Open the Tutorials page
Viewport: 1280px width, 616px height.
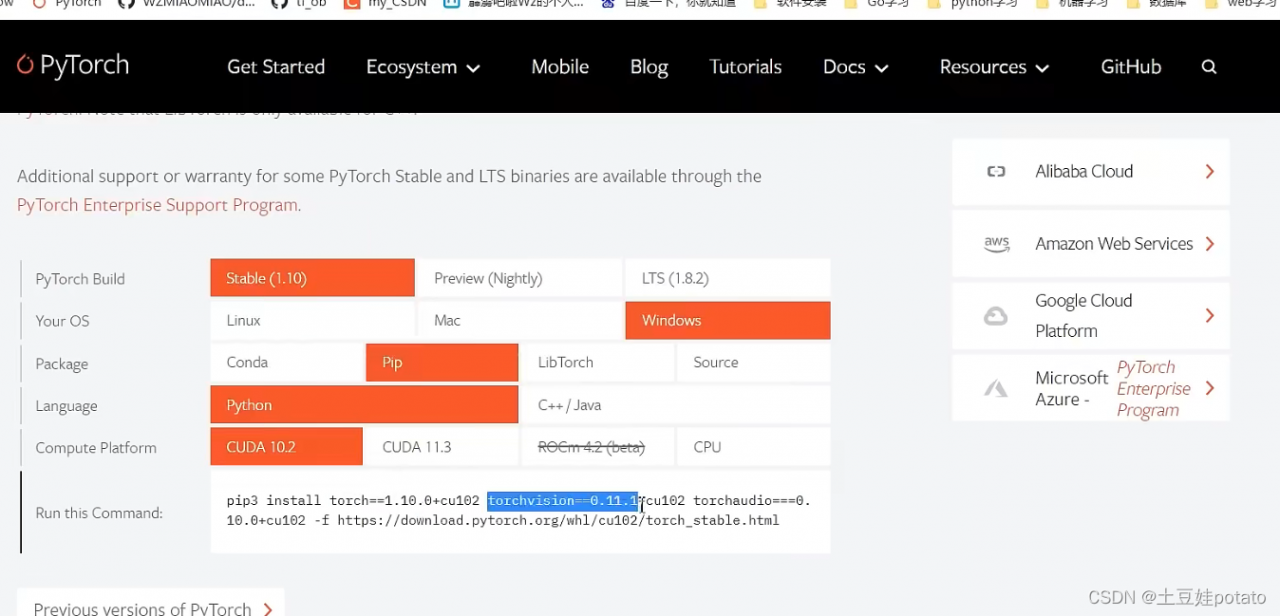tap(746, 67)
